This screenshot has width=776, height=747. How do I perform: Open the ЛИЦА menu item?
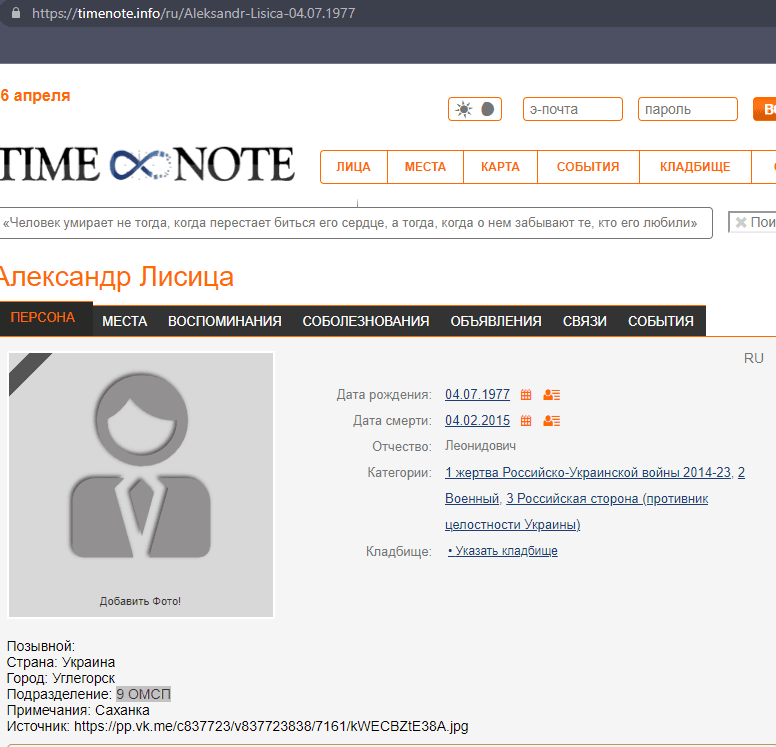pos(353,167)
